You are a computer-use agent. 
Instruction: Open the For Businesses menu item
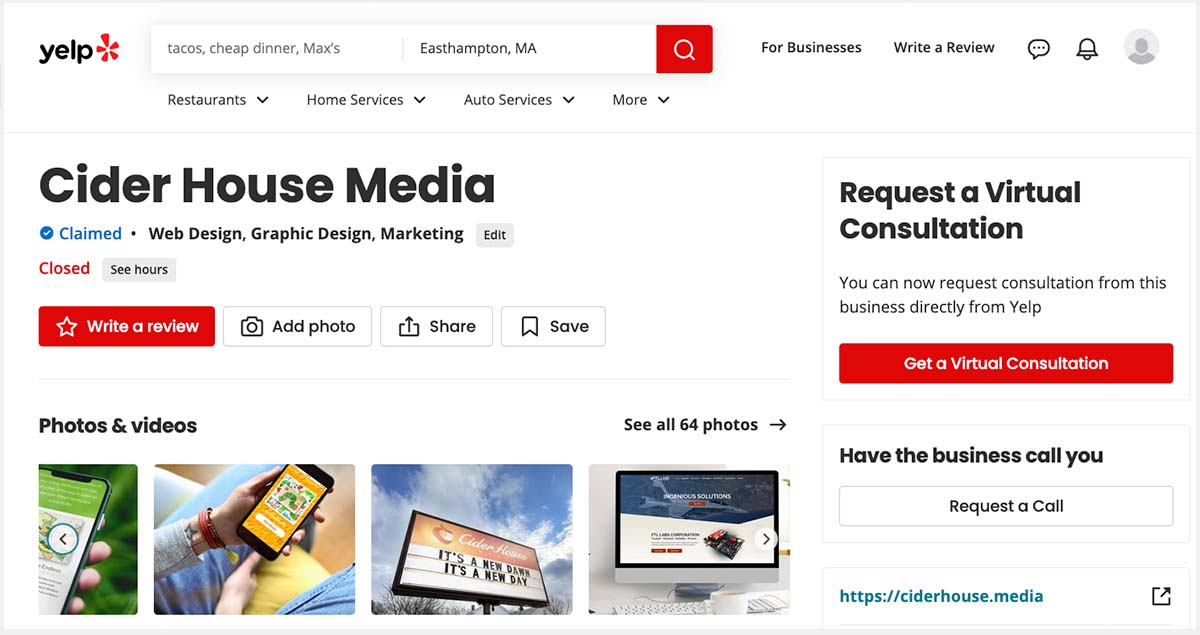[811, 48]
